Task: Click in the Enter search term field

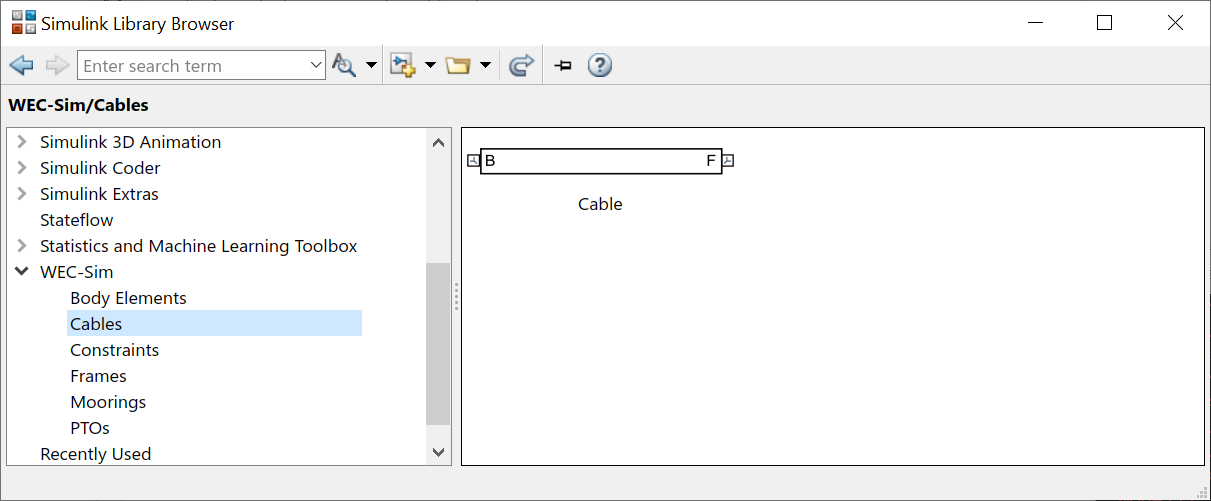Action: (190, 66)
